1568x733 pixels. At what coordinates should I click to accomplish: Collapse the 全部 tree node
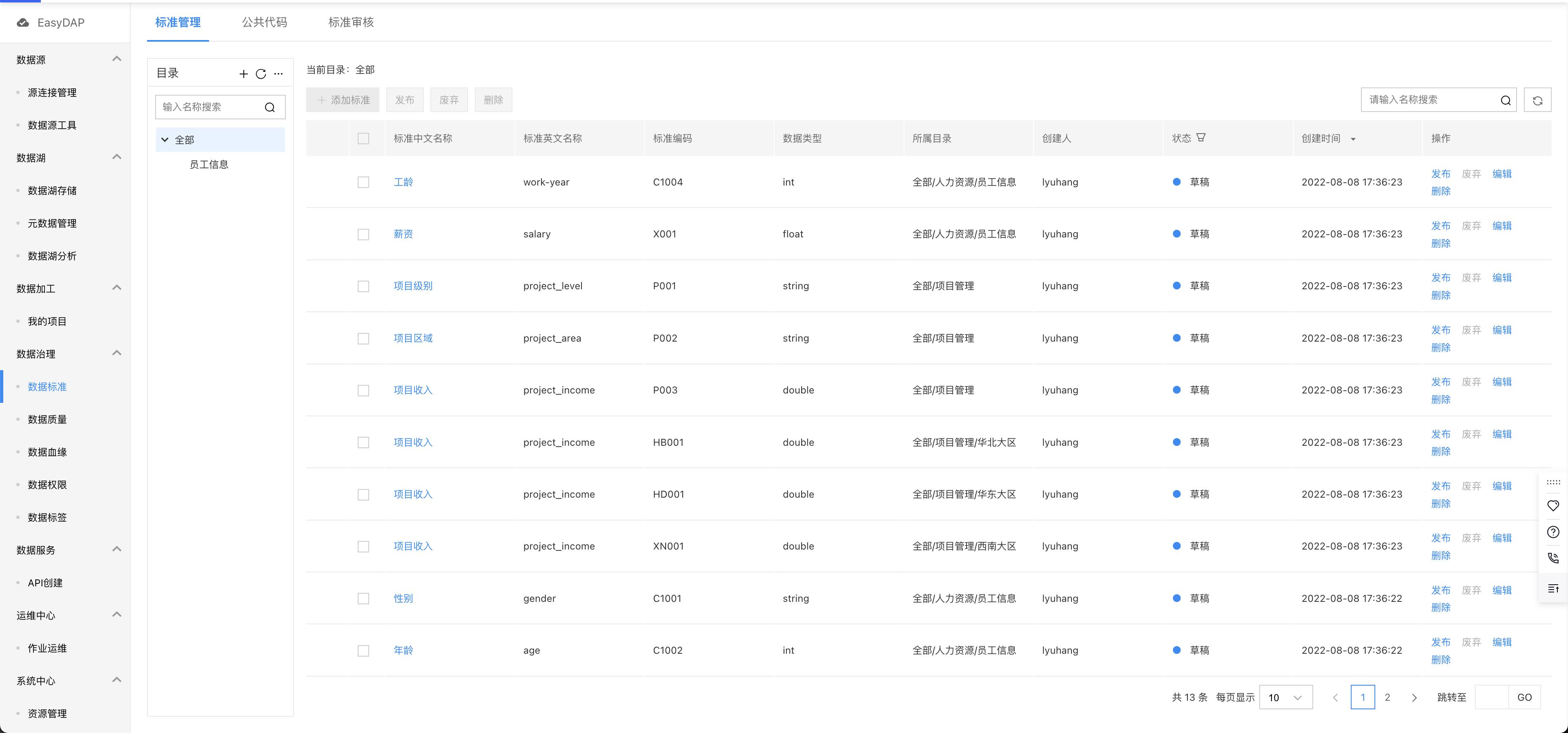coord(164,140)
